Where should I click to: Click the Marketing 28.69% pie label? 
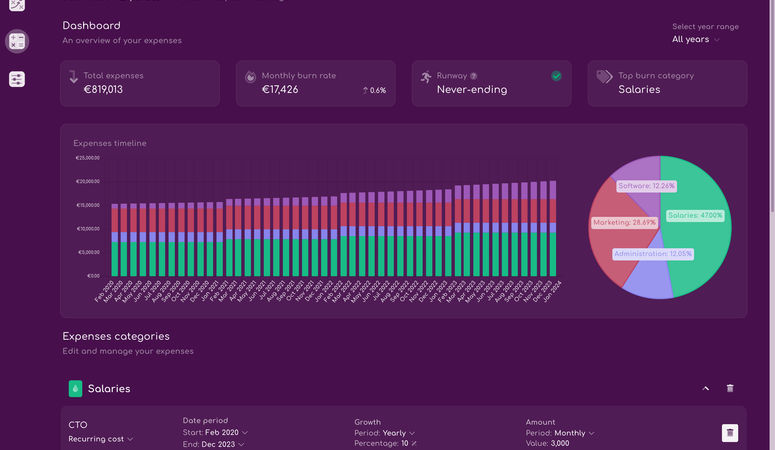click(624, 223)
